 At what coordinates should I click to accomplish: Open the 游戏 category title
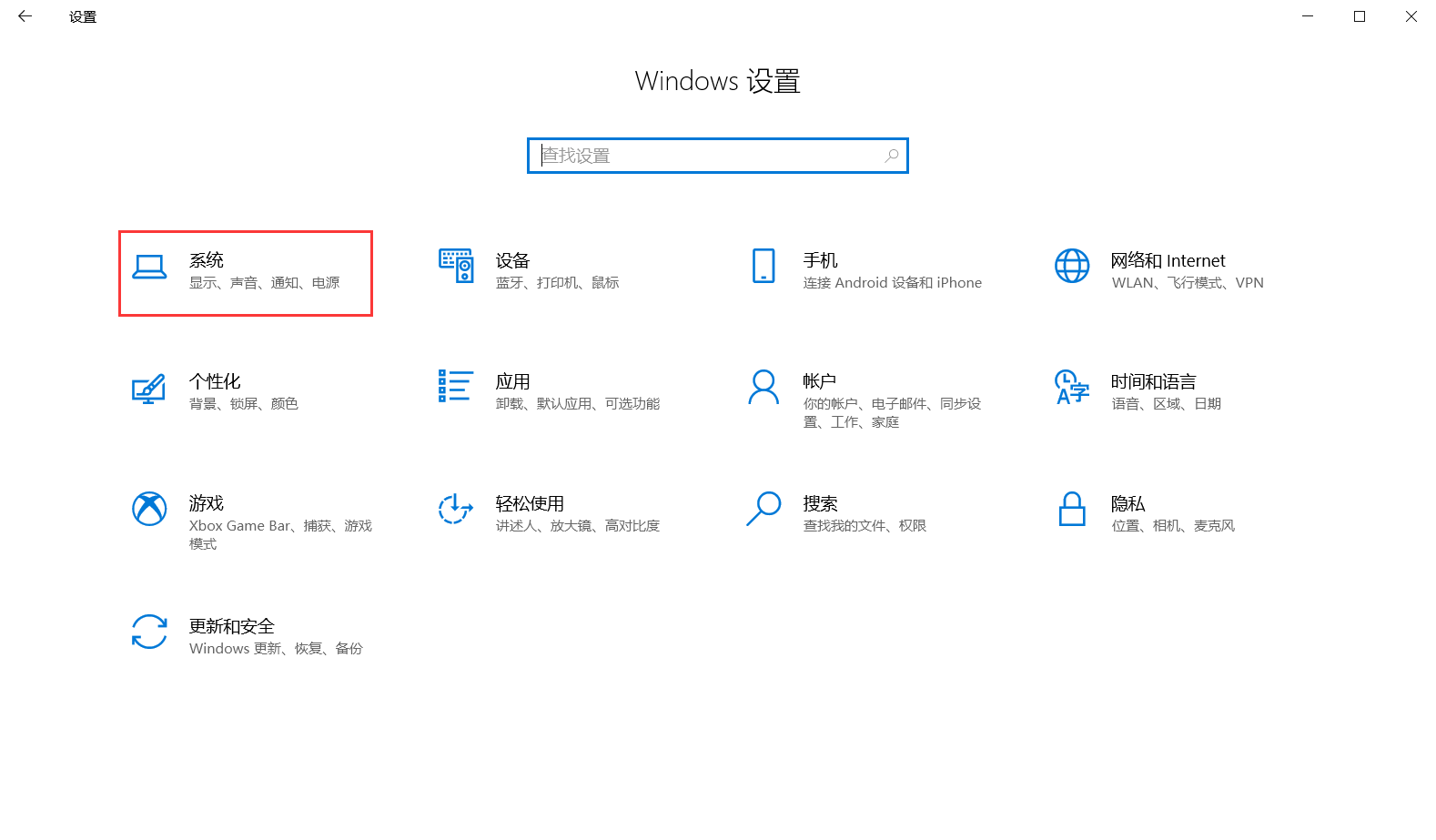click(x=207, y=503)
